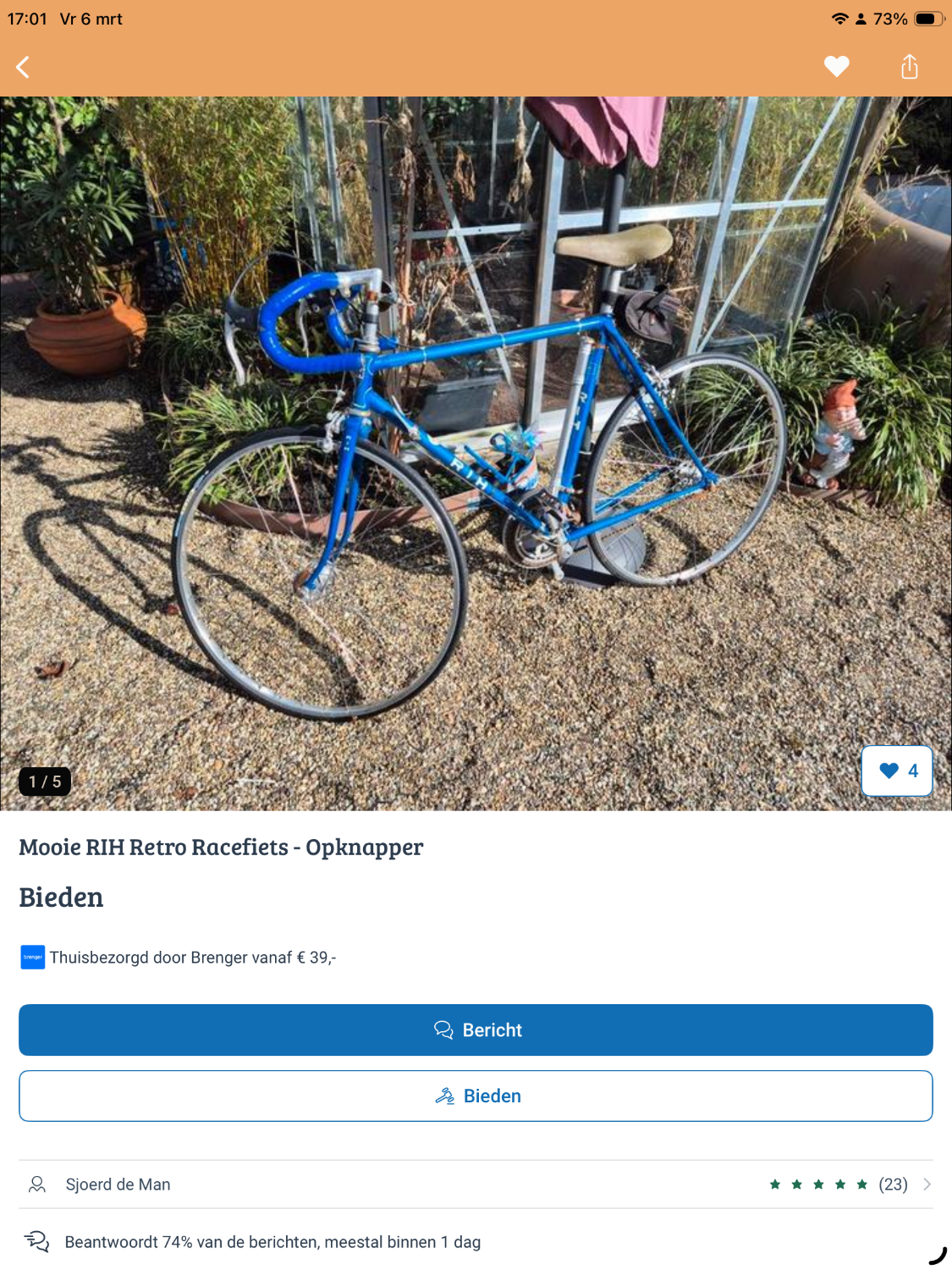Open the (23) reviews count
952x1270 pixels.
pos(893,1184)
